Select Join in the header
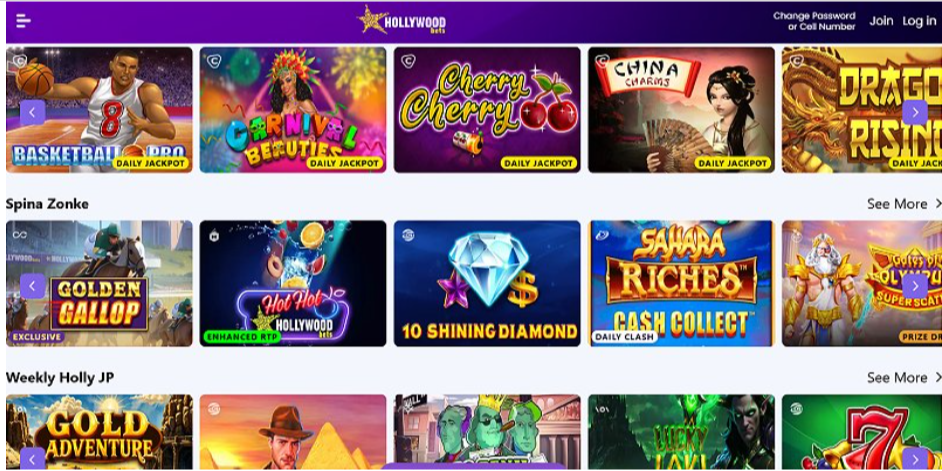Viewport: 942px width, 471px height. (x=881, y=21)
